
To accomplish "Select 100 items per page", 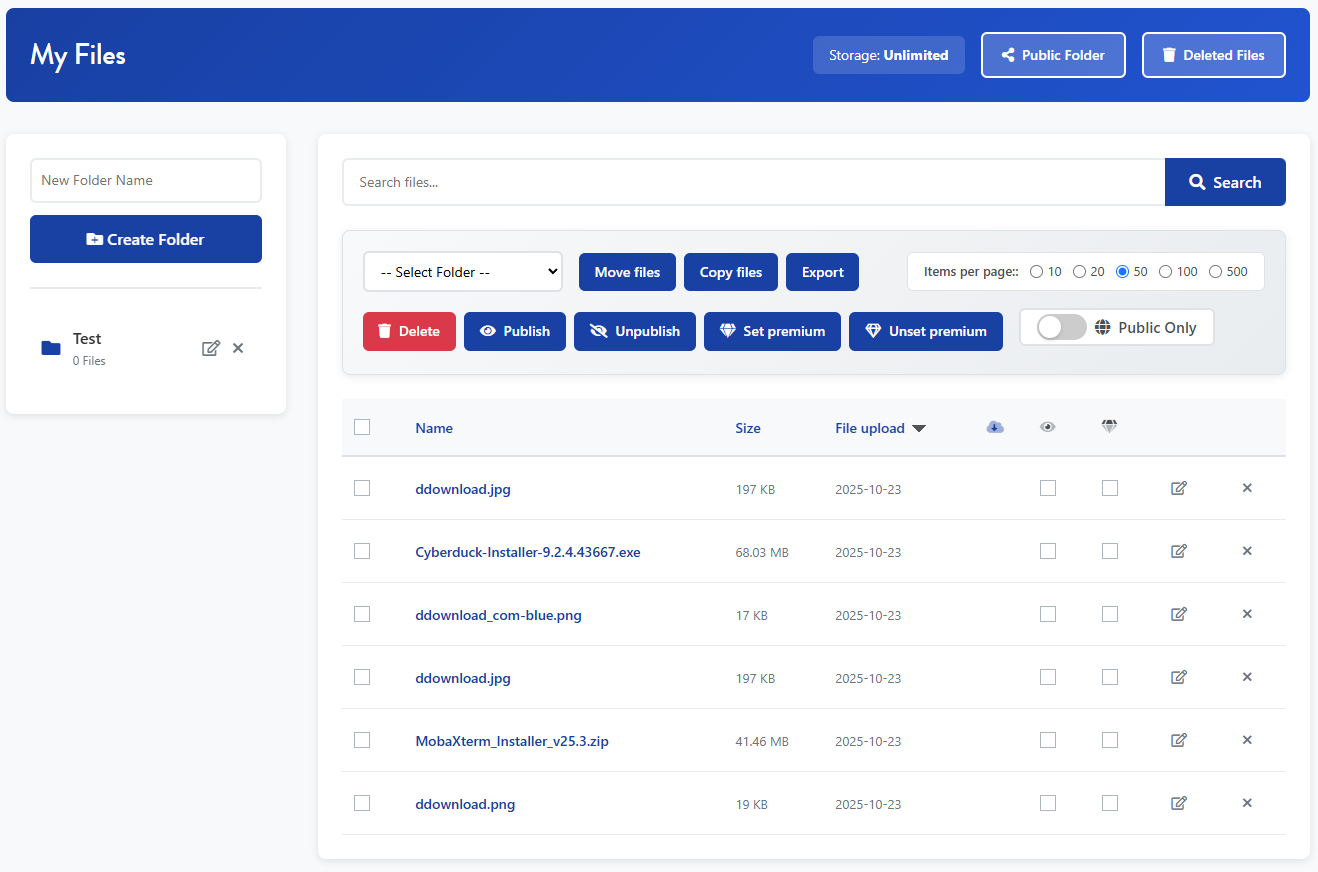I will (x=1165, y=271).
